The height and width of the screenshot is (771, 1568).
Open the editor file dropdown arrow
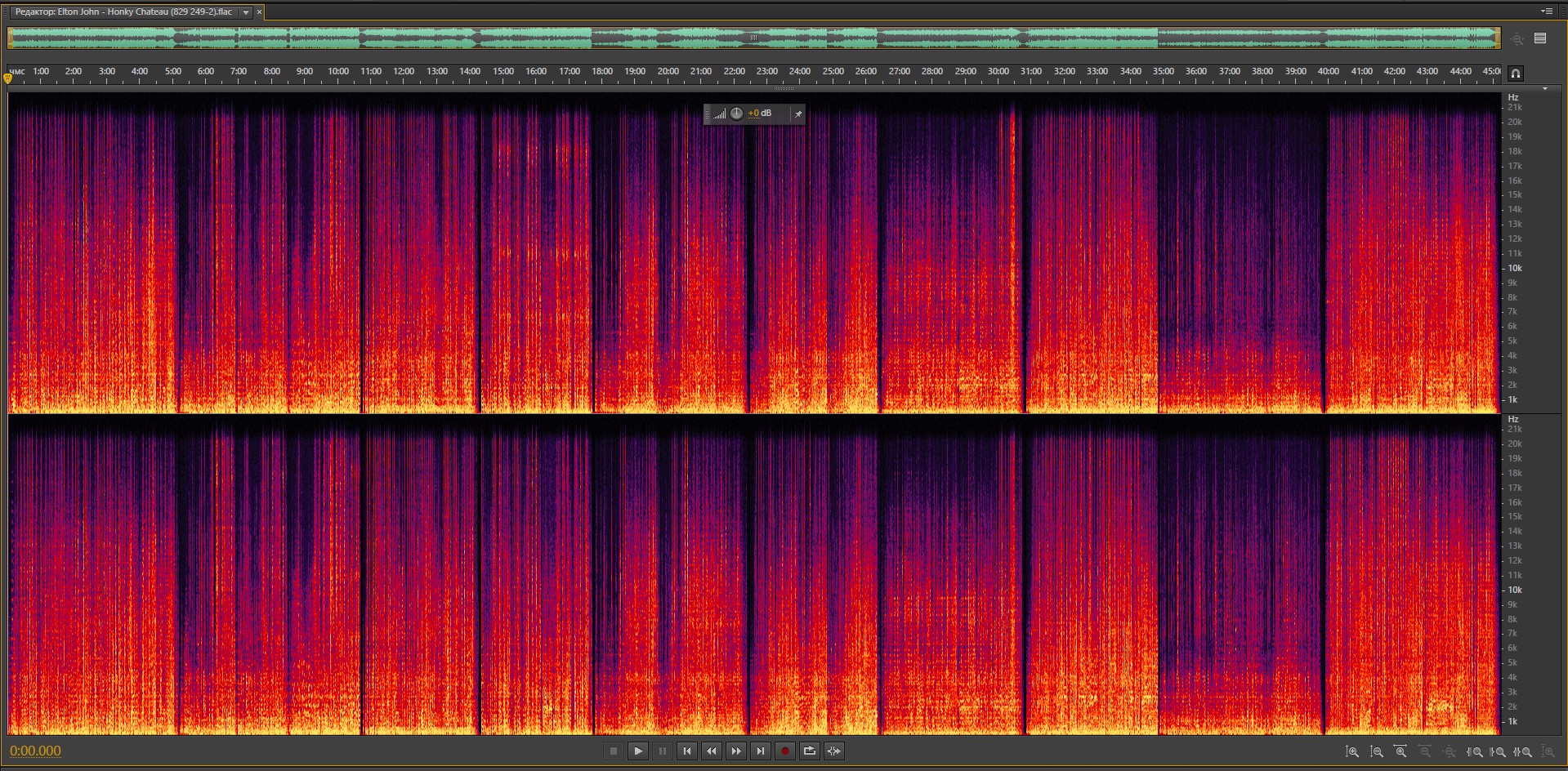[x=245, y=12]
